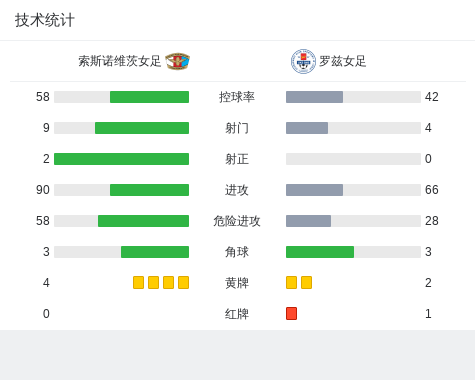
Task: Click the last yellow card of 索斯诺维茨女足
Action: [x=183, y=282]
